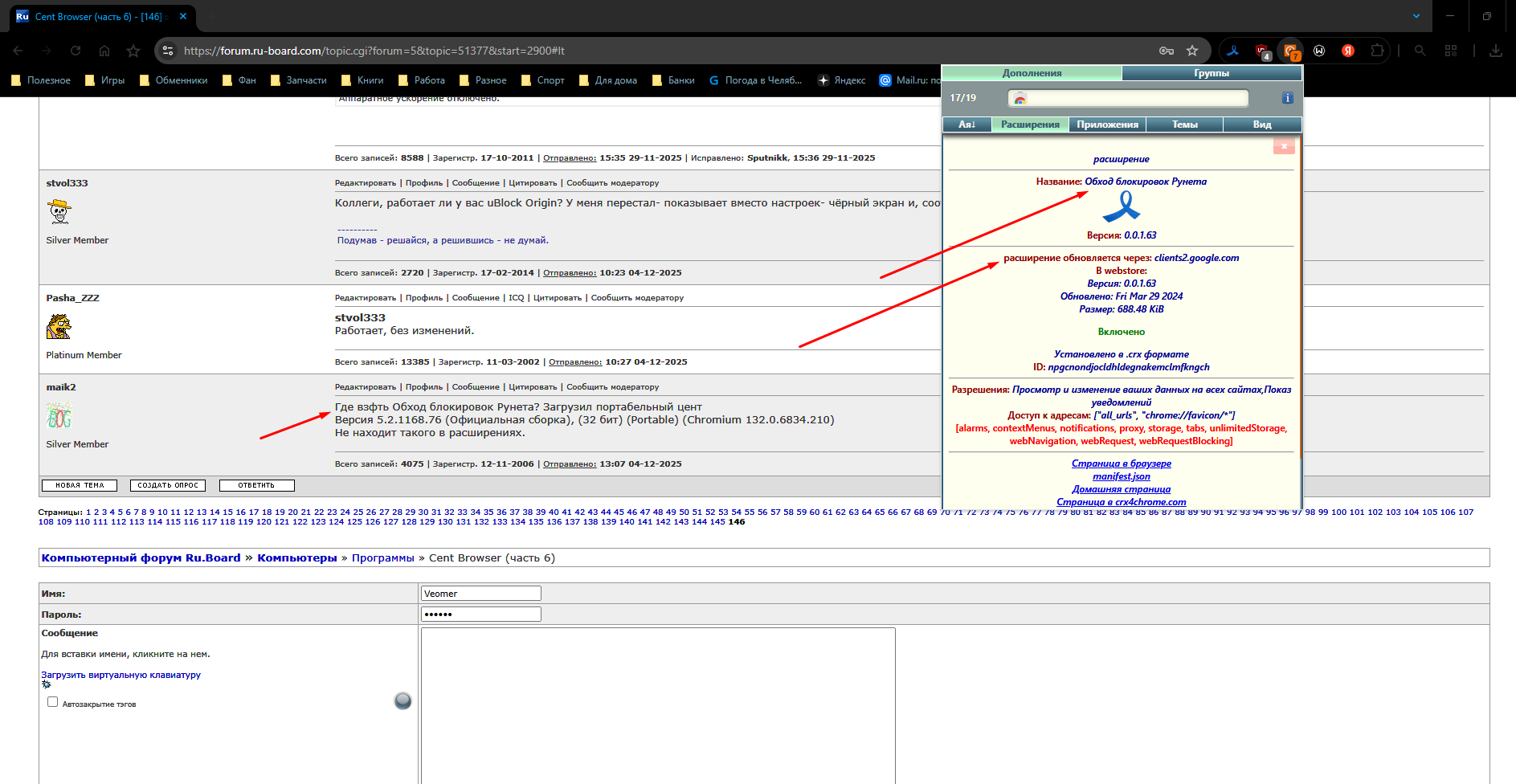
Task: Close the extension details with pink X
Action: (x=1283, y=146)
